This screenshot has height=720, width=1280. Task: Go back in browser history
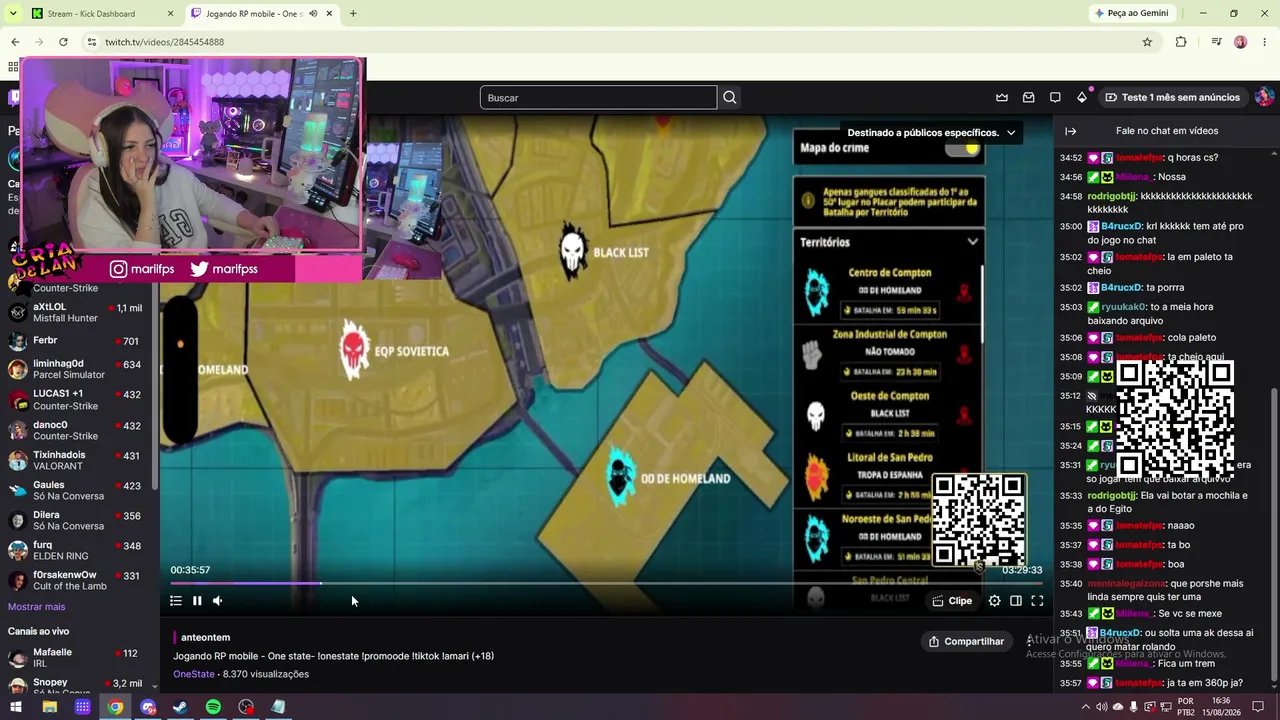pyautogui.click(x=15, y=42)
